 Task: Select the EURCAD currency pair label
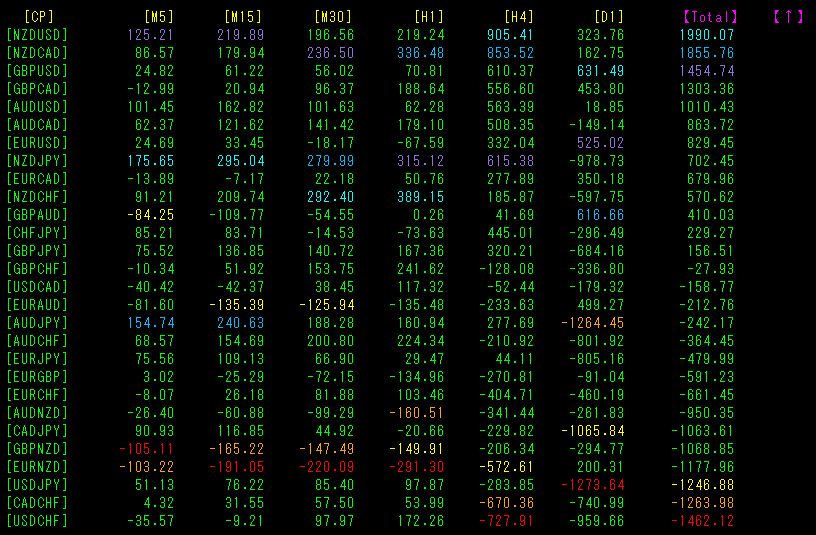(x=37, y=179)
